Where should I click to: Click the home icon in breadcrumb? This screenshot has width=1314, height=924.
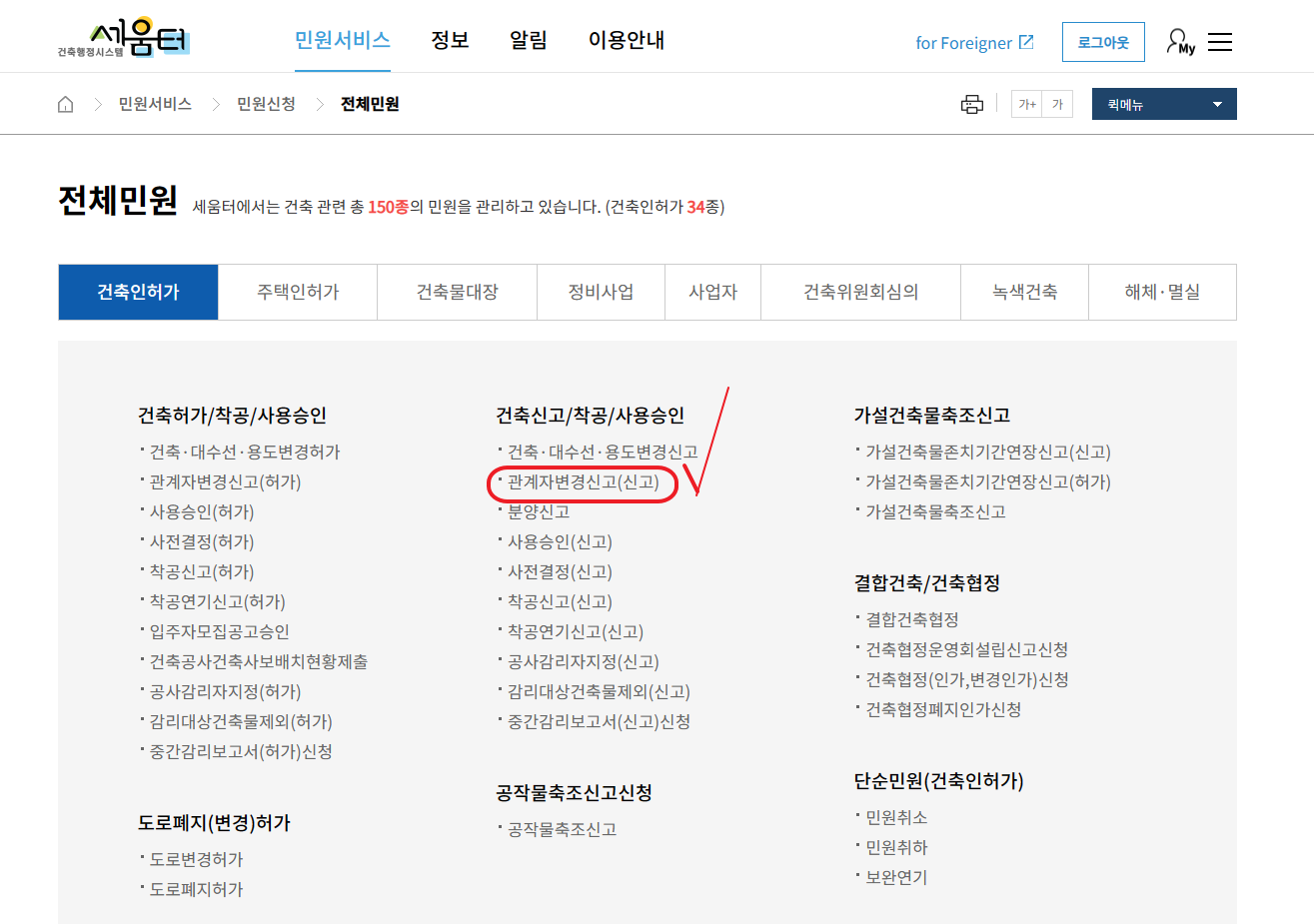pos(66,104)
